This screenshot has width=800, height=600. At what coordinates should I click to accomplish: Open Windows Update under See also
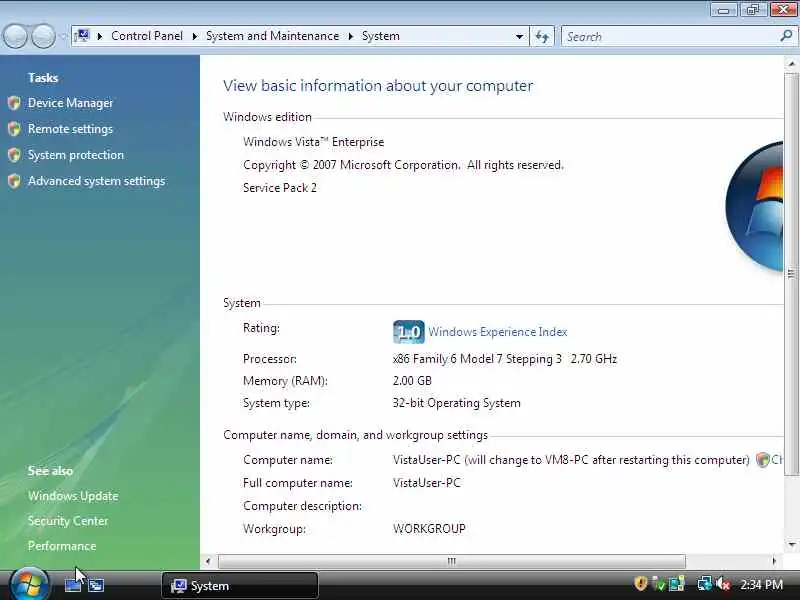73,496
